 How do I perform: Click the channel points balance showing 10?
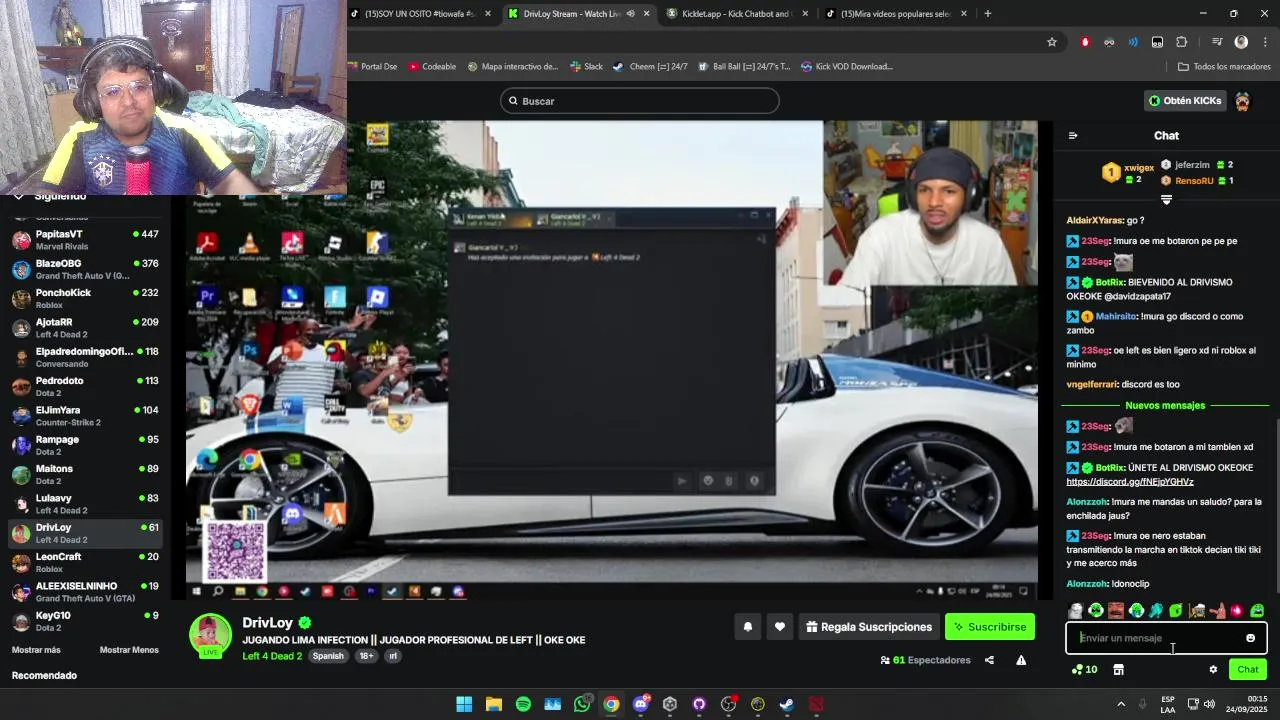tap(1085, 670)
